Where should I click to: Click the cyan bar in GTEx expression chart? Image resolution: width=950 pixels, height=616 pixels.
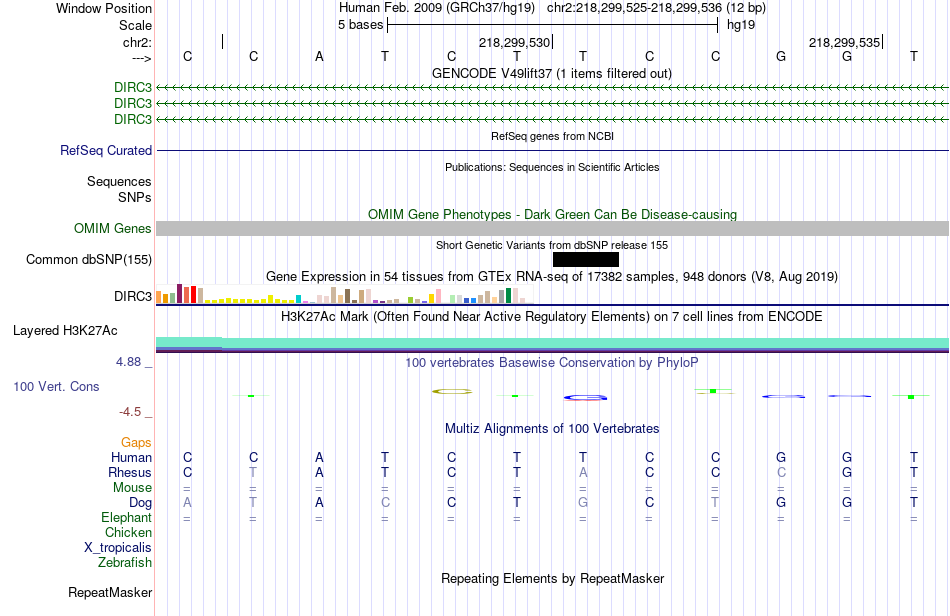click(298, 299)
